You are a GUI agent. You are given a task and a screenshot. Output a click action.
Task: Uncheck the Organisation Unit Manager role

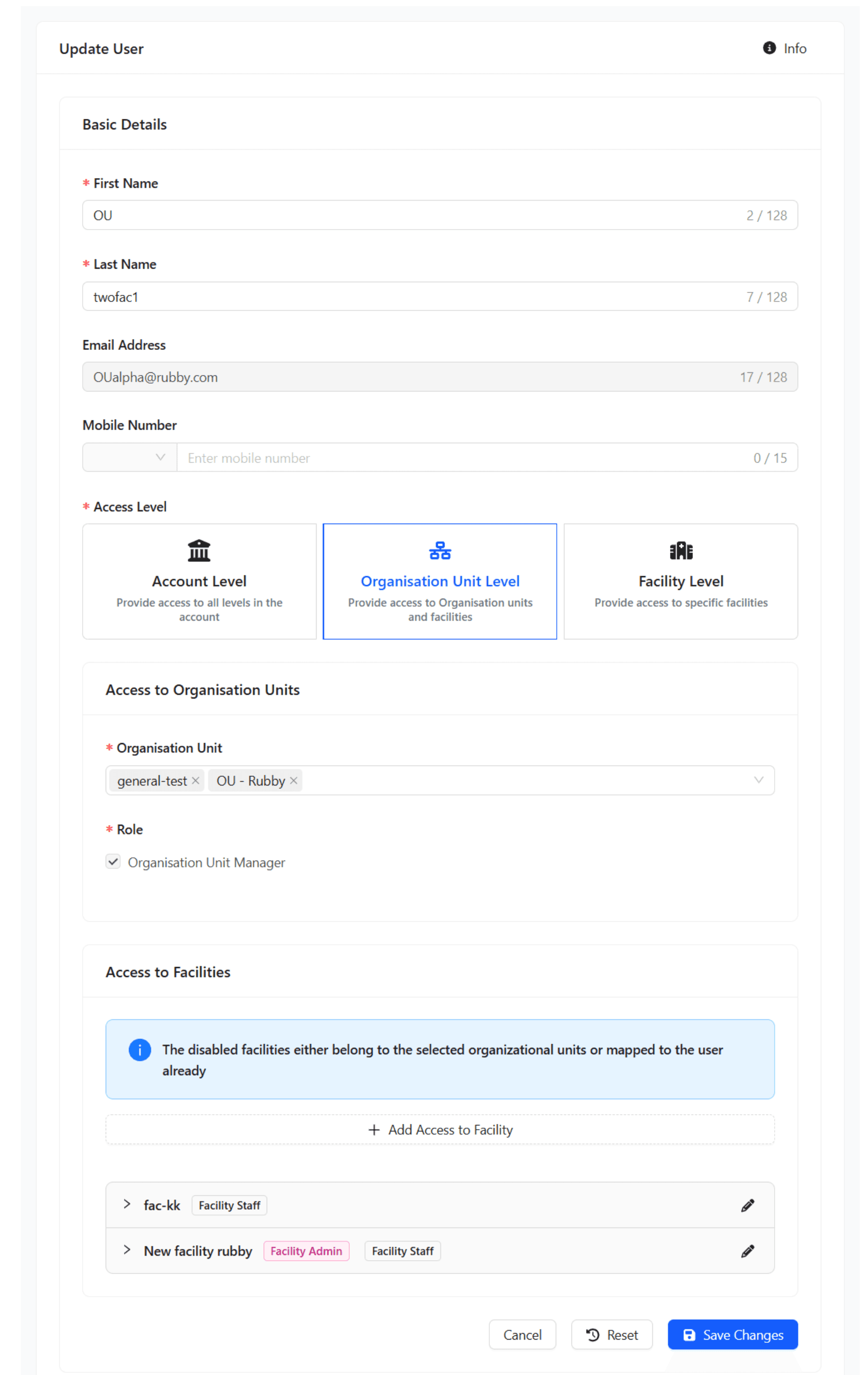pyautogui.click(x=113, y=861)
